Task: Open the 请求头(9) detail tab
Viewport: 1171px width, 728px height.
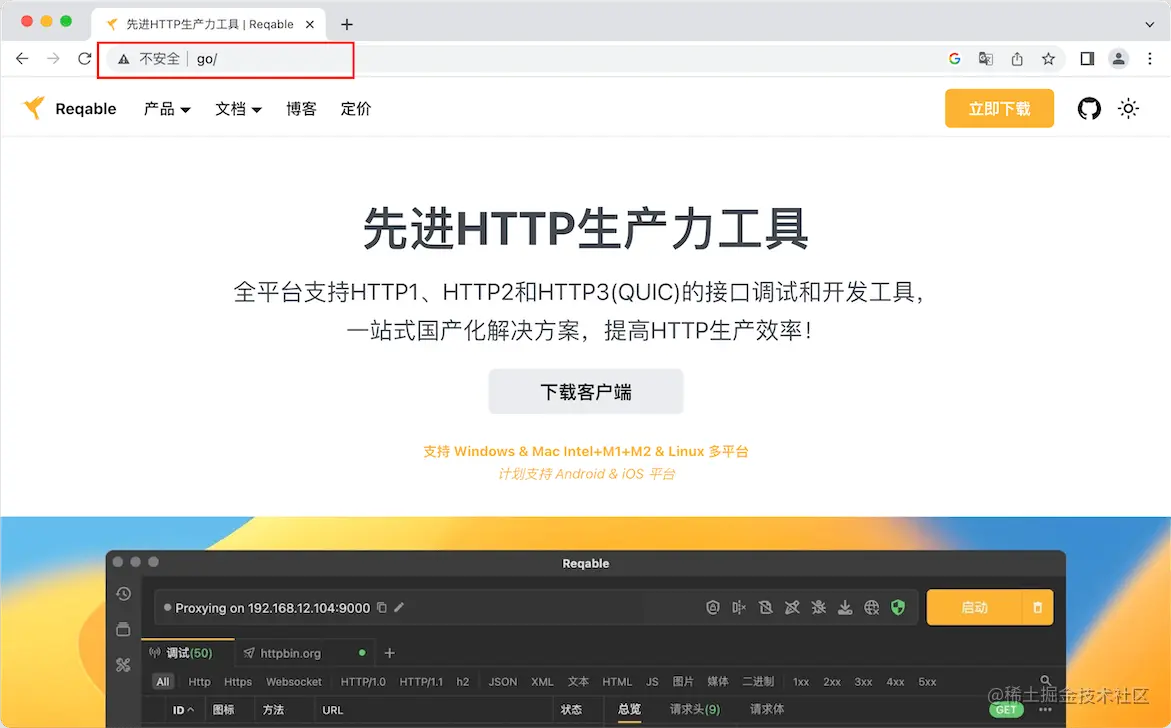Action: coord(695,709)
